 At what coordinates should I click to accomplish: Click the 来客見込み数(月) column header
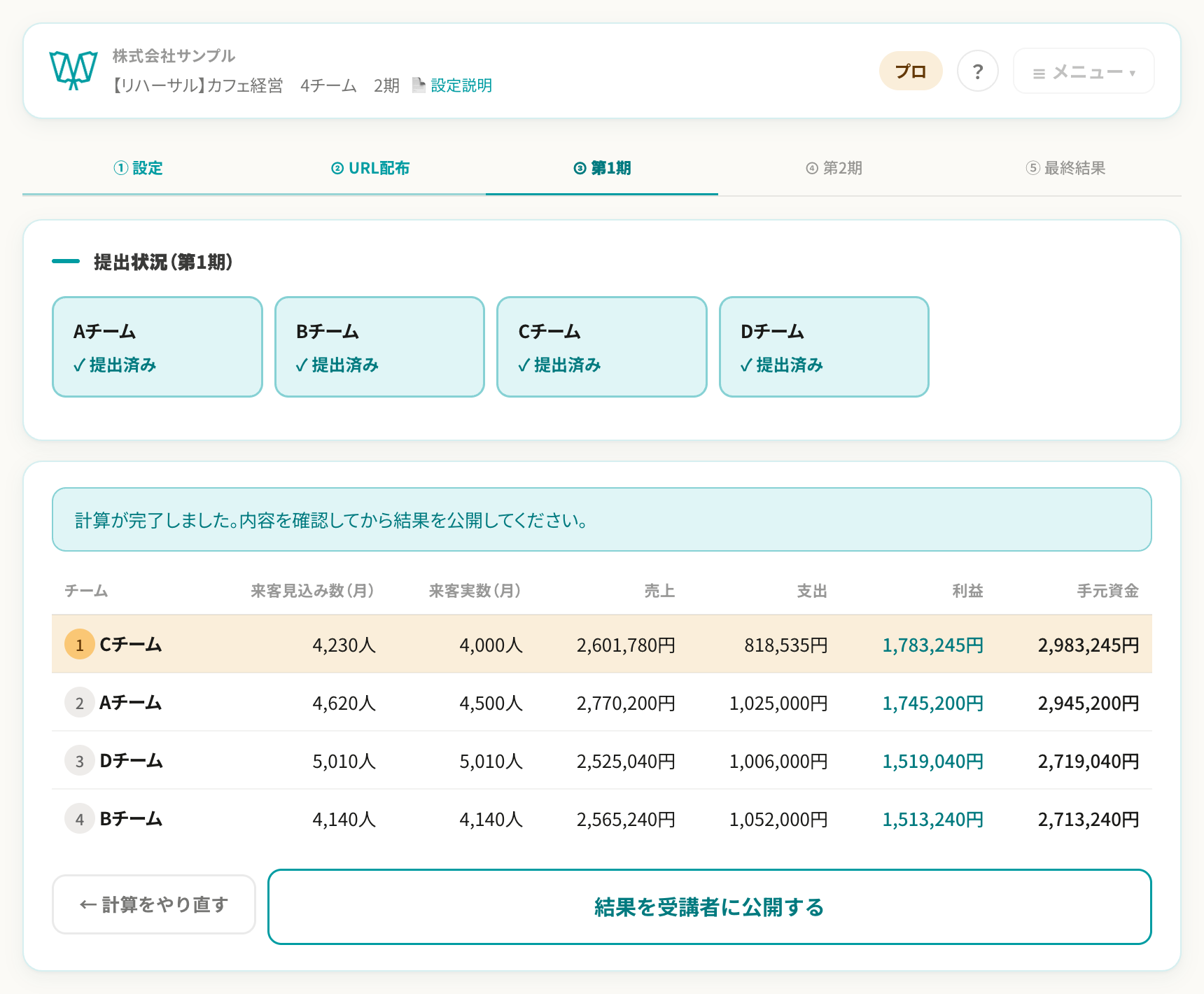click(x=313, y=591)
